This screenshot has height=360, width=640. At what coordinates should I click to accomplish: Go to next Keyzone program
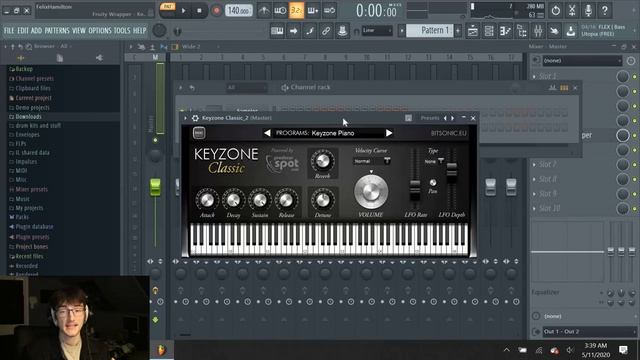389,133
